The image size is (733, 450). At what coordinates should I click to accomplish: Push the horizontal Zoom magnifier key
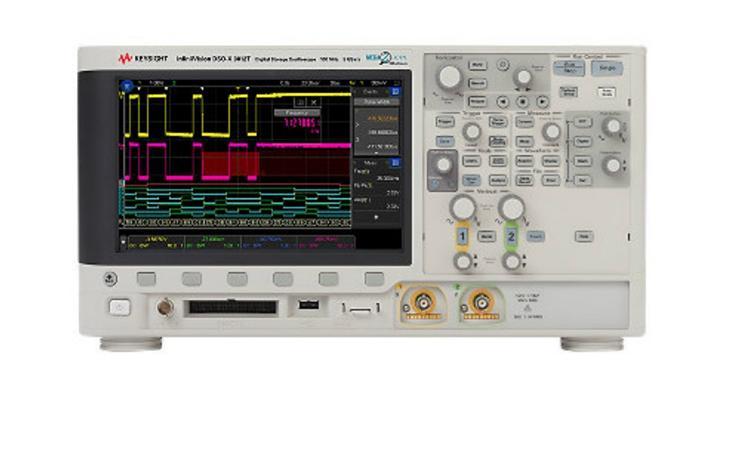[503, 64]
